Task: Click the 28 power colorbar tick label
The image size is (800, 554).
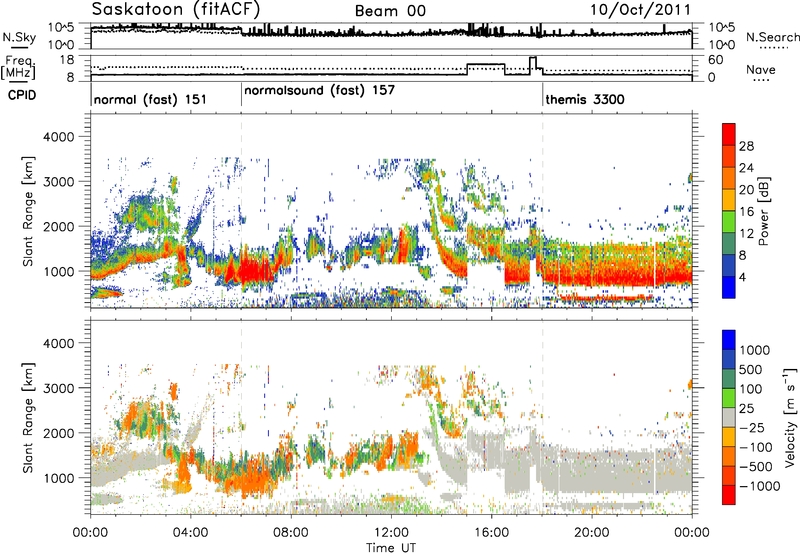Action: 746,146
